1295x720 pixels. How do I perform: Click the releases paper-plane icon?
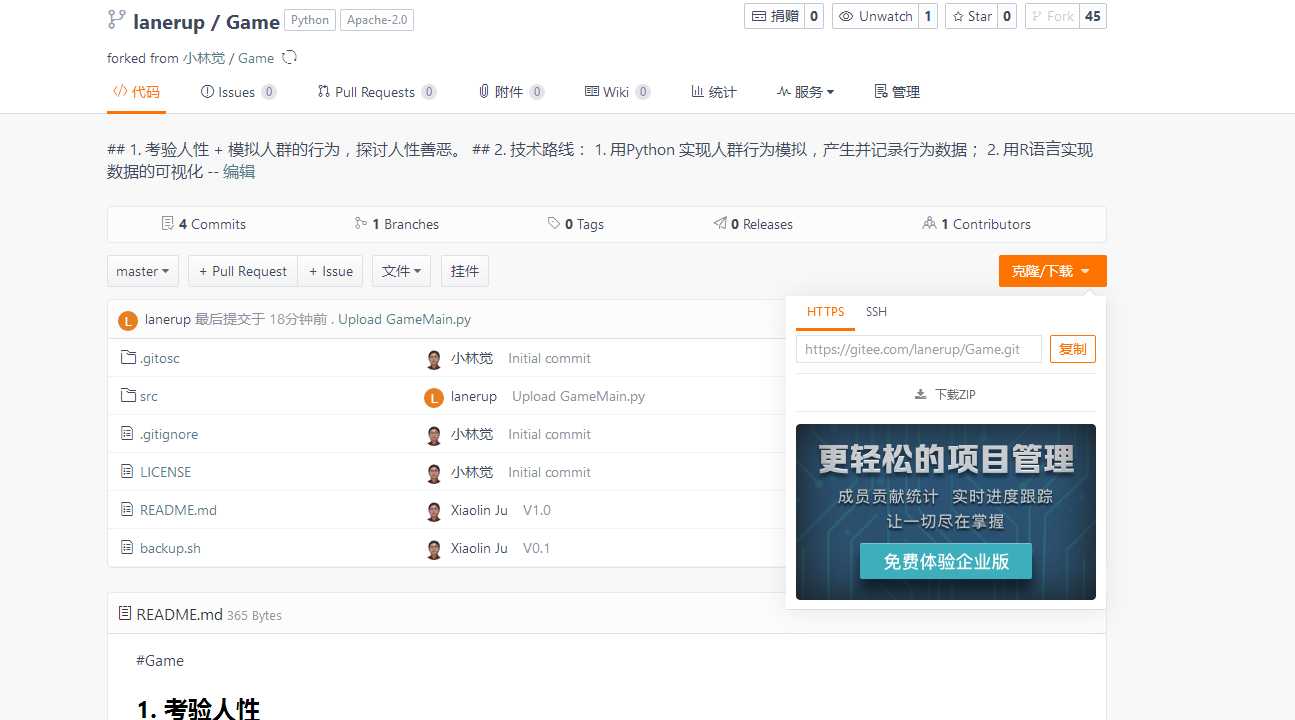tap(720, 224)
